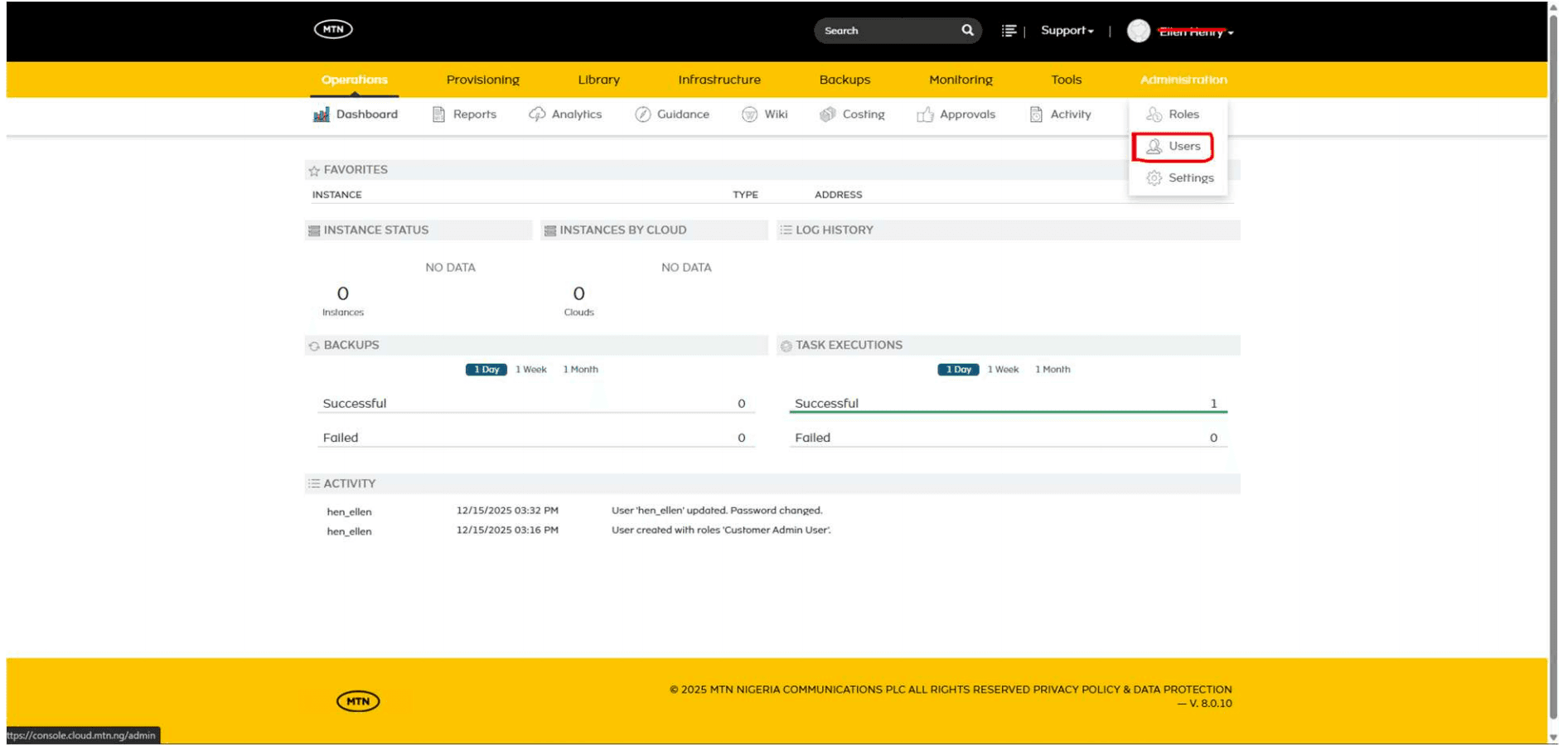Open Costing item
1568x751 pixels.
pyautogui.click(x=852, y=114)
